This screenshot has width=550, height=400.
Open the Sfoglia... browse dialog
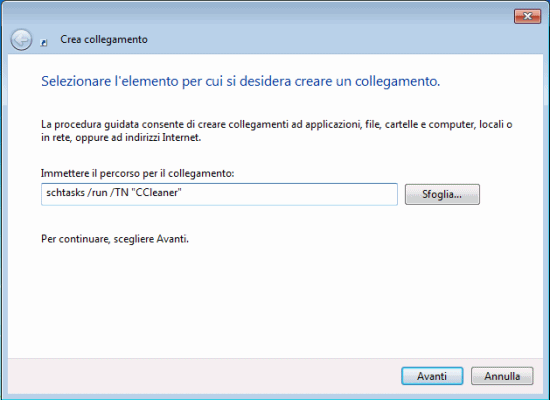442,194
